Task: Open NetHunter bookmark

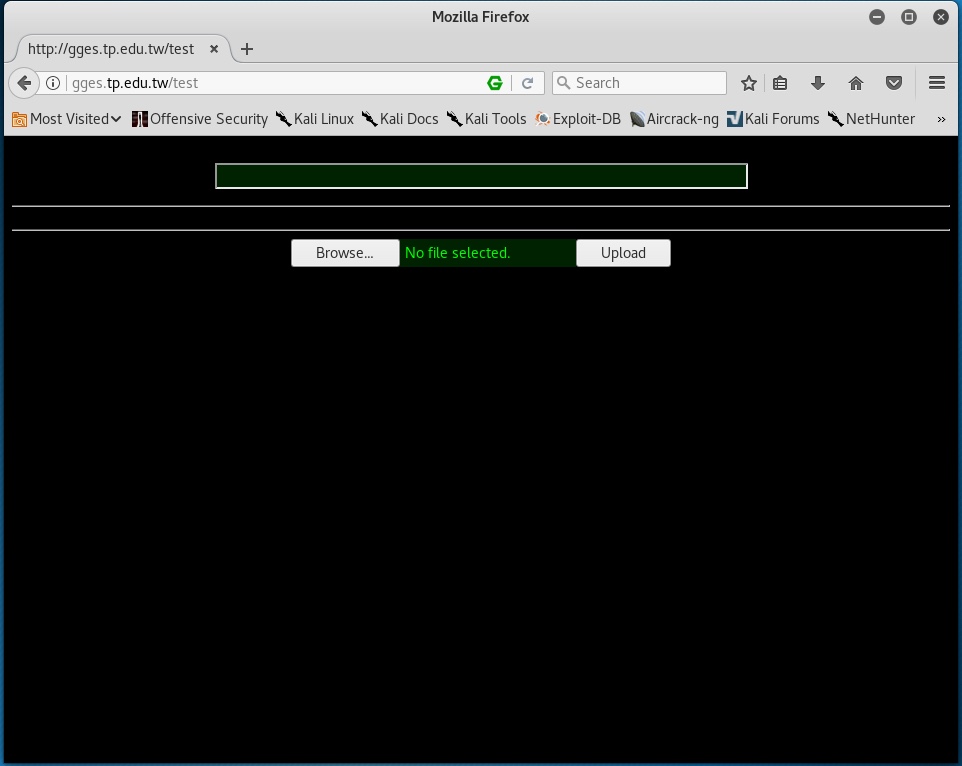Action: [x=871, y=119]
